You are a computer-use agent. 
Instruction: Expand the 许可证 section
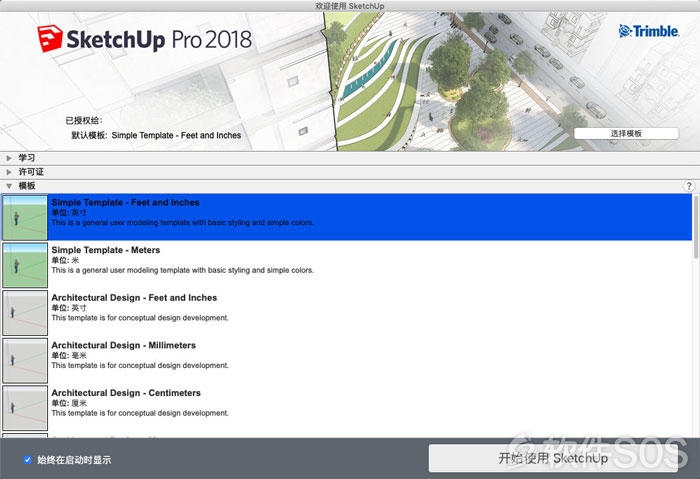[x=9, y=172]
